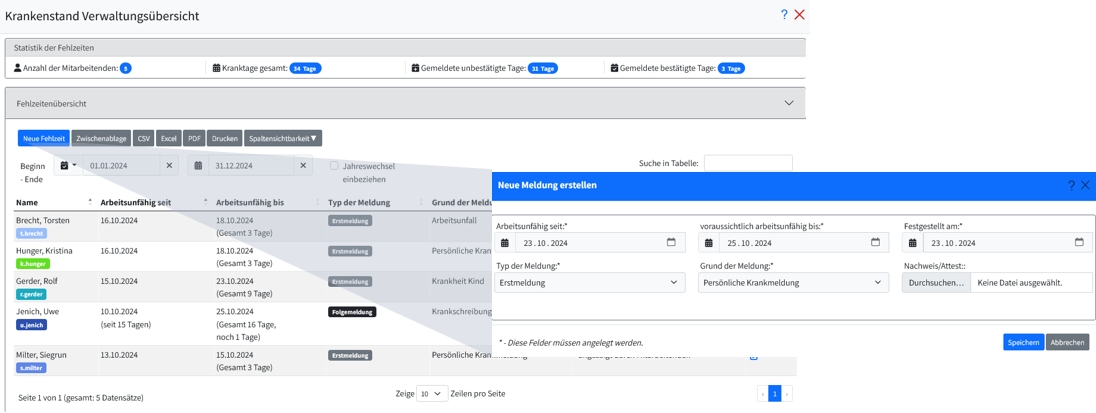The image size is (1096, 413).
Task: Open Spaltensichtbarkeit dropdown
Action: (283, 138)
